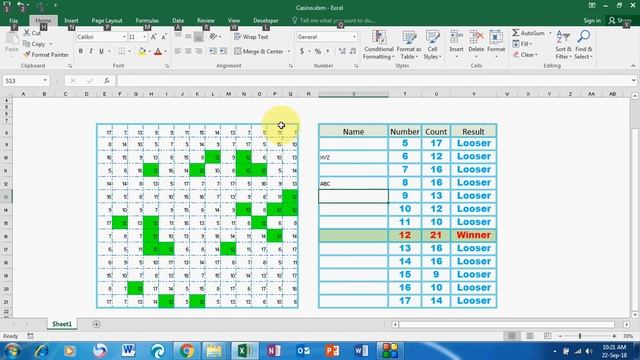Image resolution: width=640 pixels, height=360 pixels.
Task: Apply Accounting dollar number format
Action: pyautogui.click(x=302, y=51)
